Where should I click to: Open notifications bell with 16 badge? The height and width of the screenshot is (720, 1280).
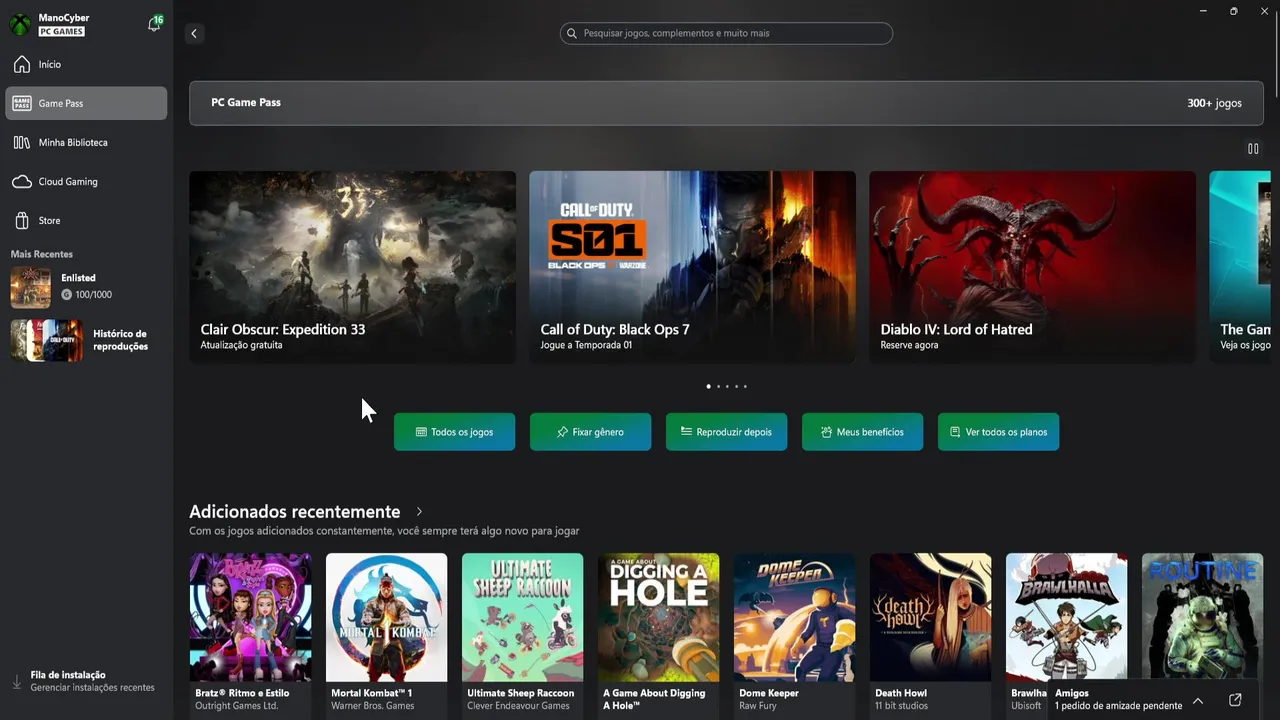click(x=155, y=23)
